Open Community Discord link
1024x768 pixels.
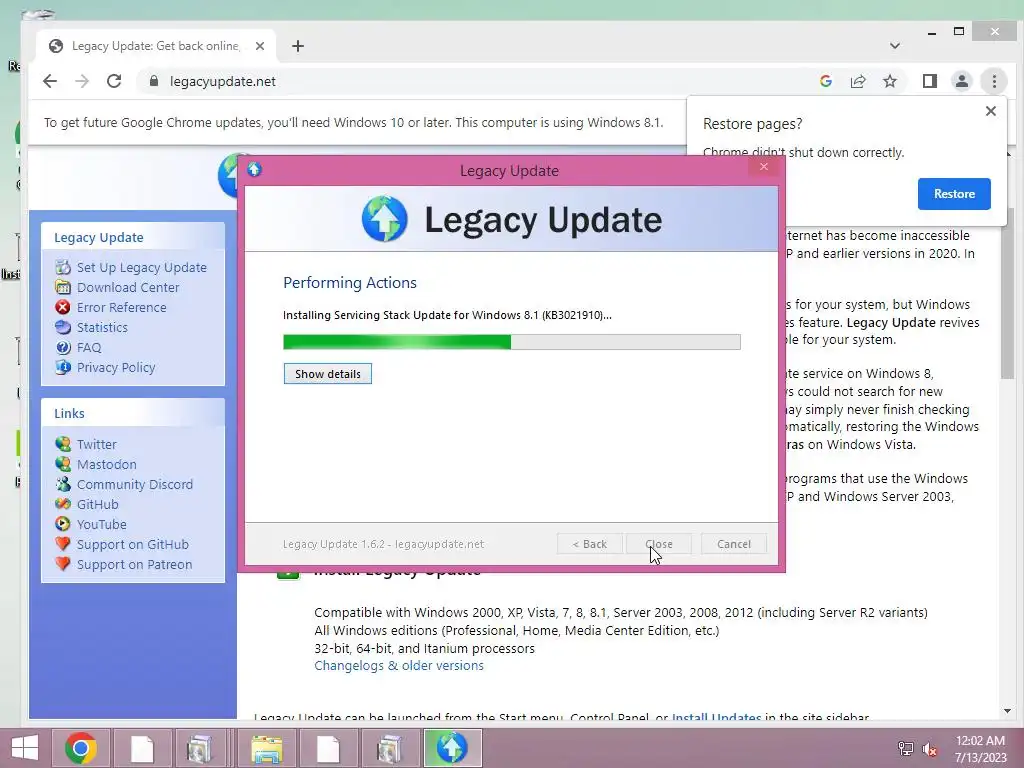tap(135, 485)
